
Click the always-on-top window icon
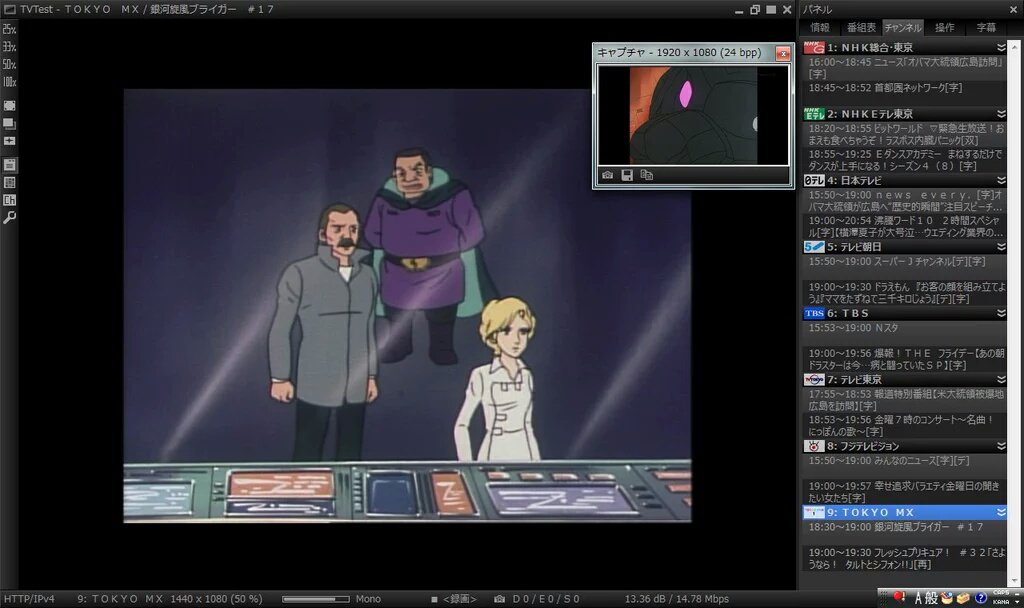pos(9,123)
